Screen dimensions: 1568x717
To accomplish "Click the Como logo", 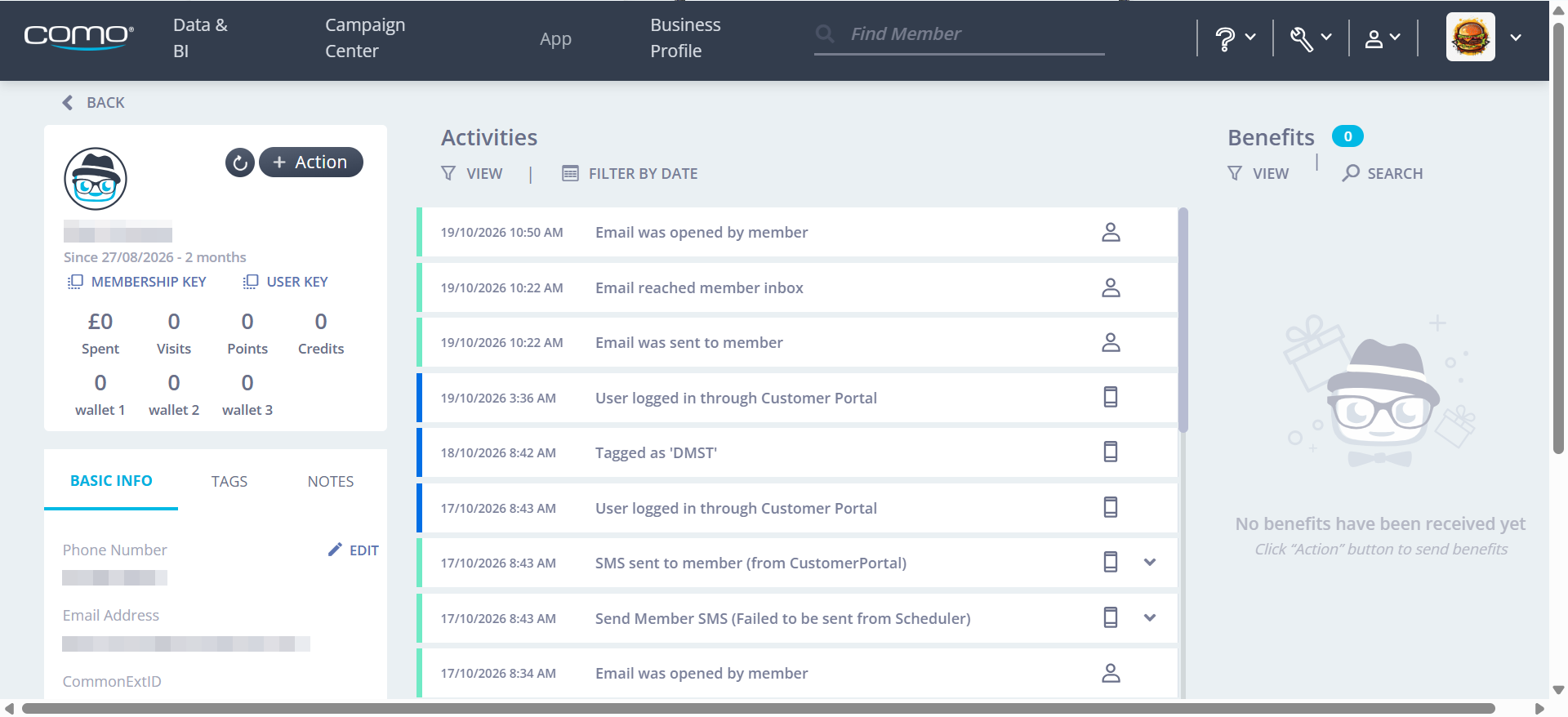I will tap(78, 37).
